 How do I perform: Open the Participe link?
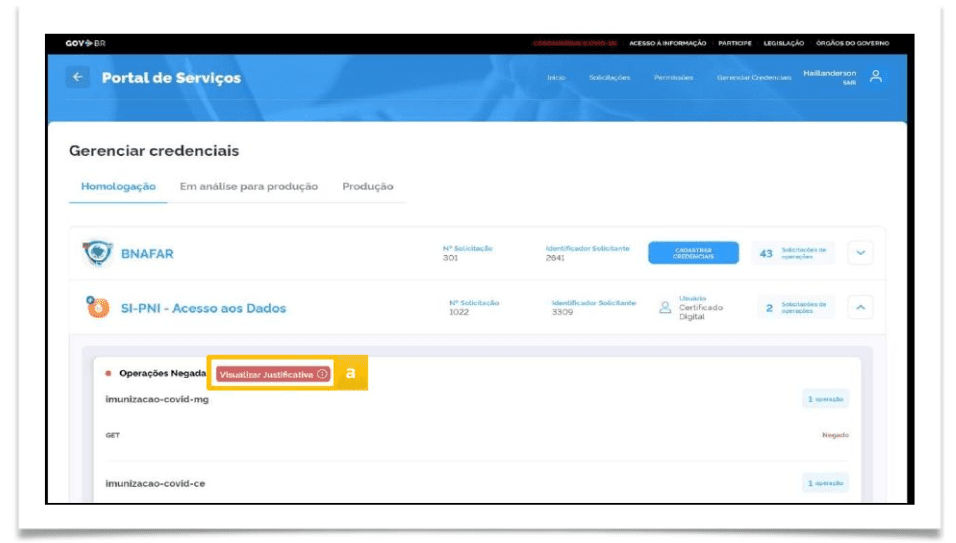[x=735, y=43]
